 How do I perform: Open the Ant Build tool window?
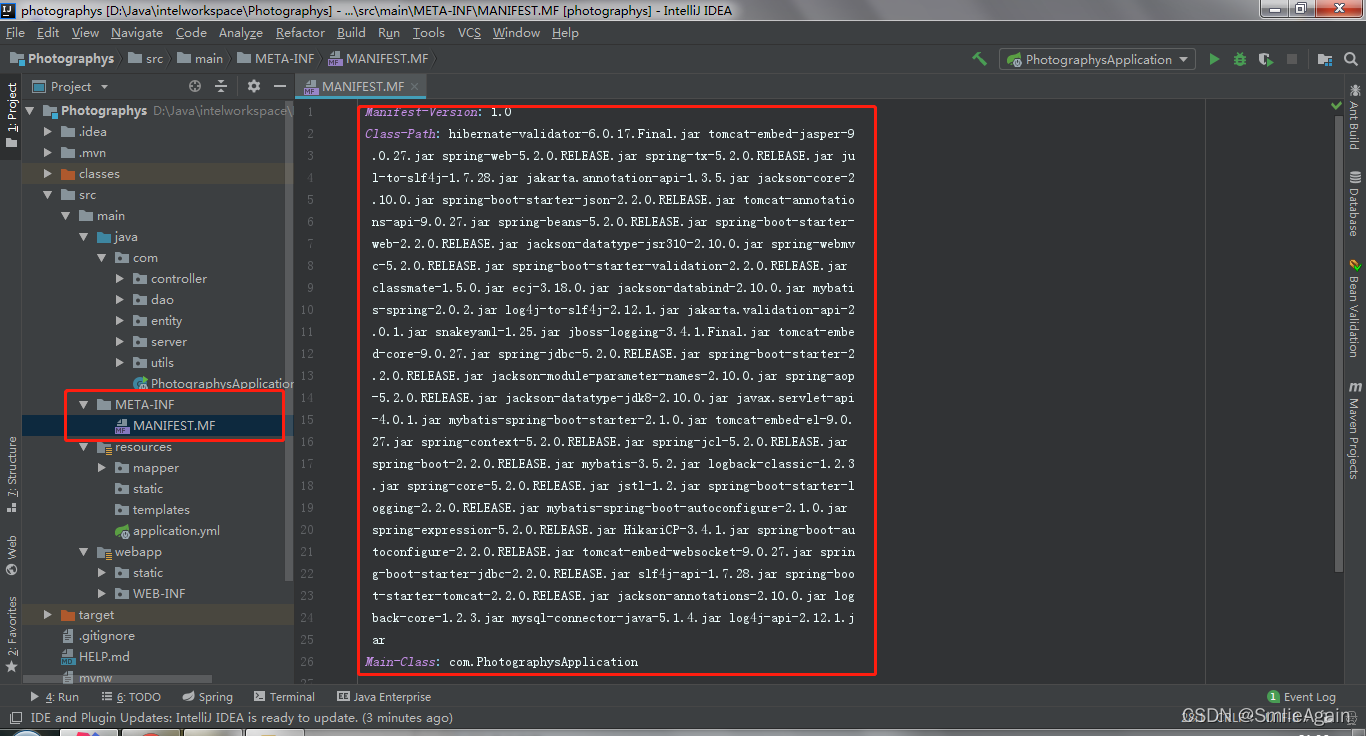1355,118
